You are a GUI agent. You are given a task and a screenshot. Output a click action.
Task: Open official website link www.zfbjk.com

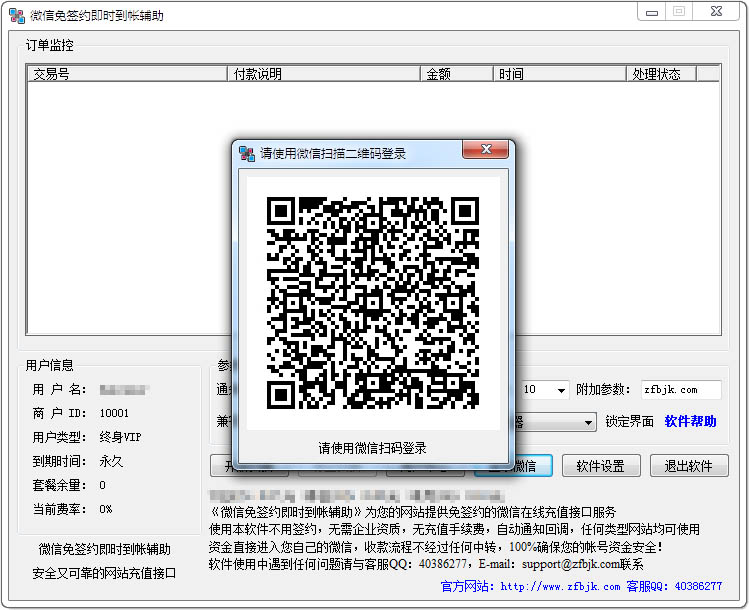[x=560, y=586]
